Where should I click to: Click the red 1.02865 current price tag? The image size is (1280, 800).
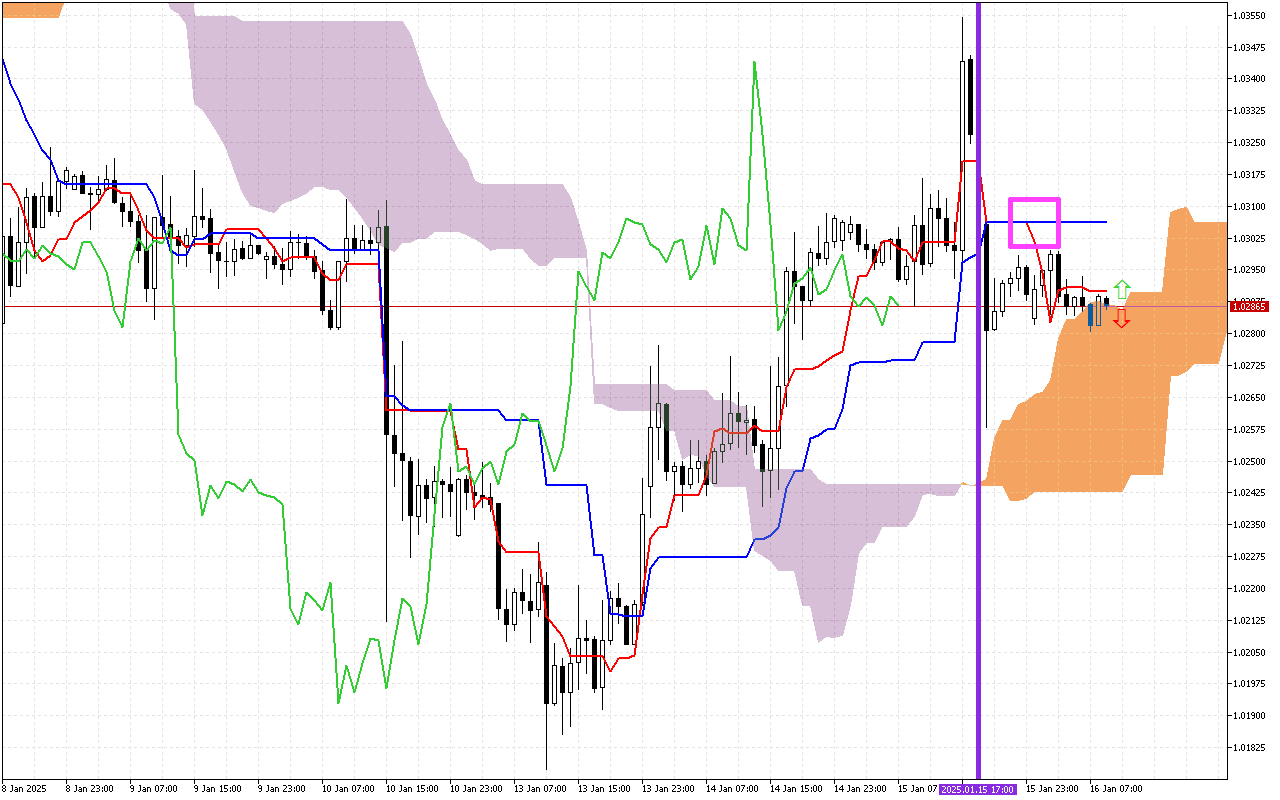pyautogui.click(x=1251, y=306)
